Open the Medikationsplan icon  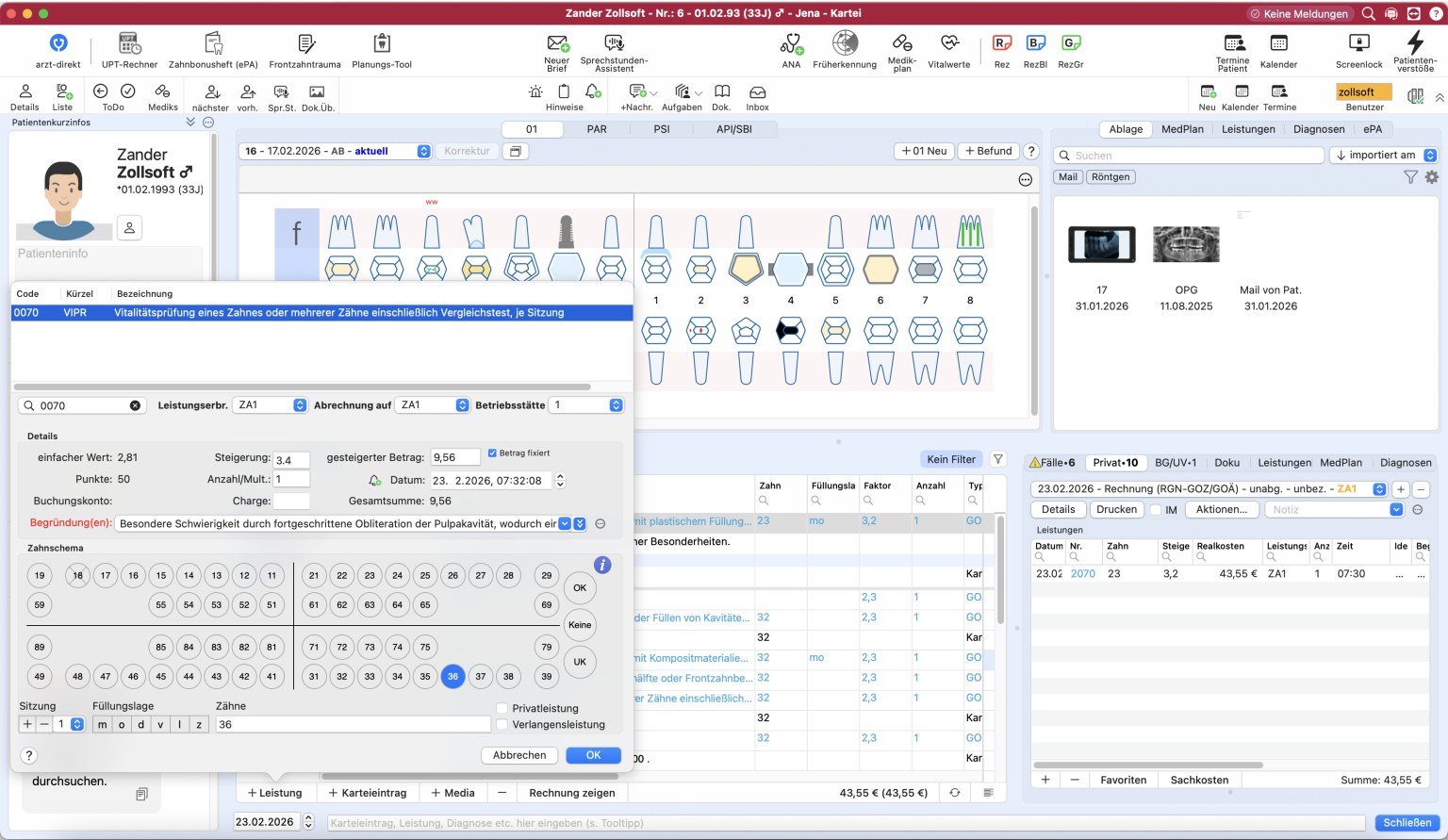click(902, 43)
